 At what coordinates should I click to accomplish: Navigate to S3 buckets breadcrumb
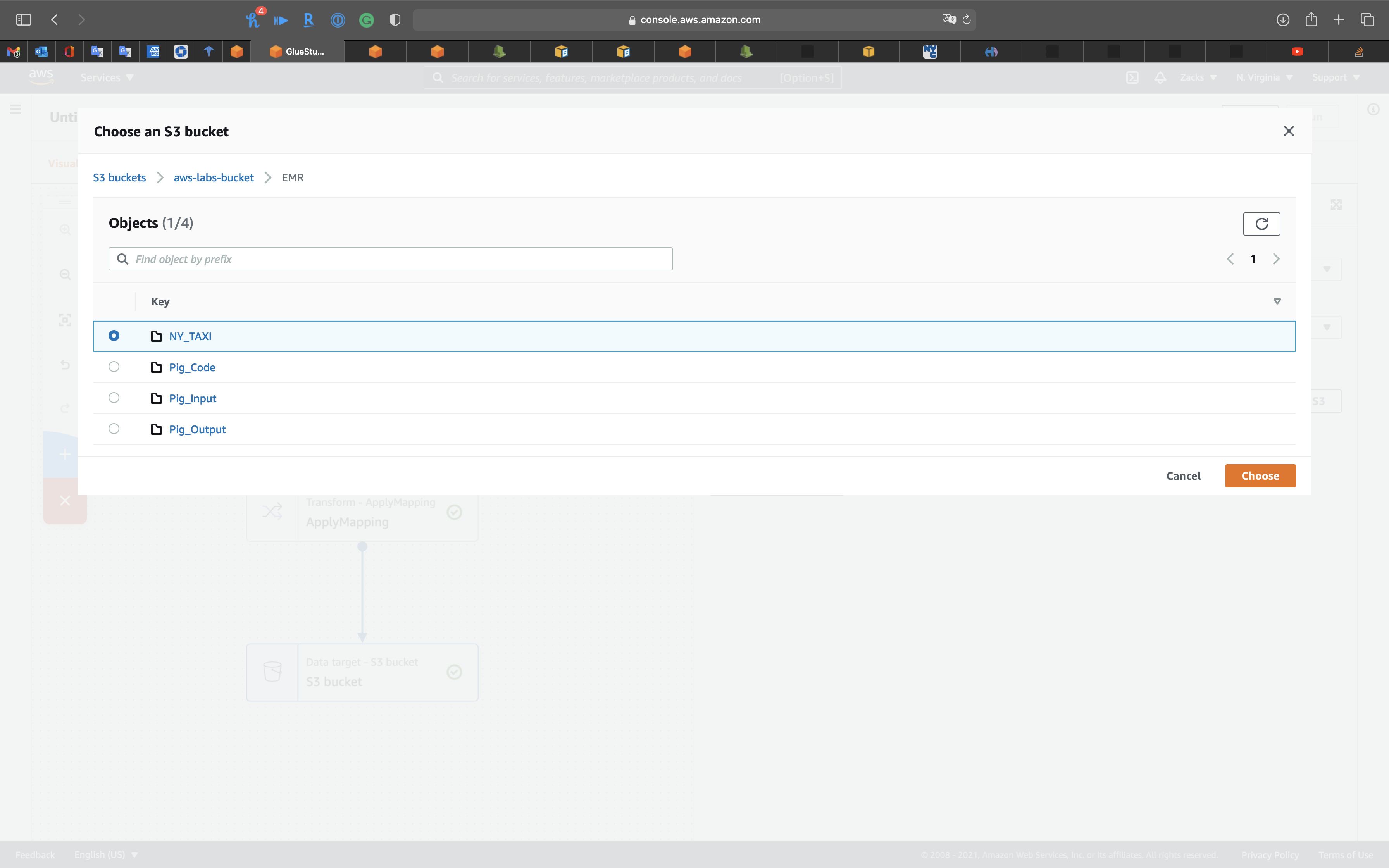pyautogui.click(x=119, y=177)
